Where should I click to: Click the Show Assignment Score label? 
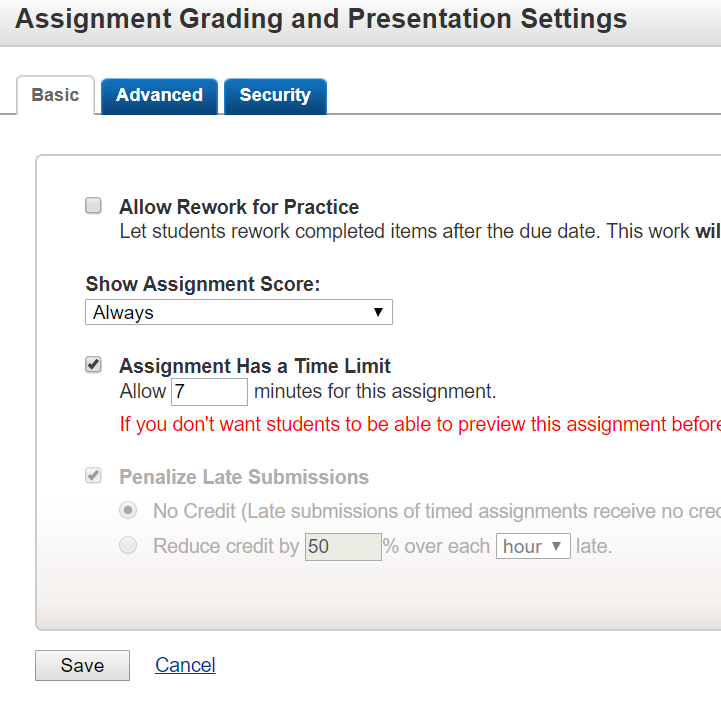pyautogui.click(x=203, y=285)
